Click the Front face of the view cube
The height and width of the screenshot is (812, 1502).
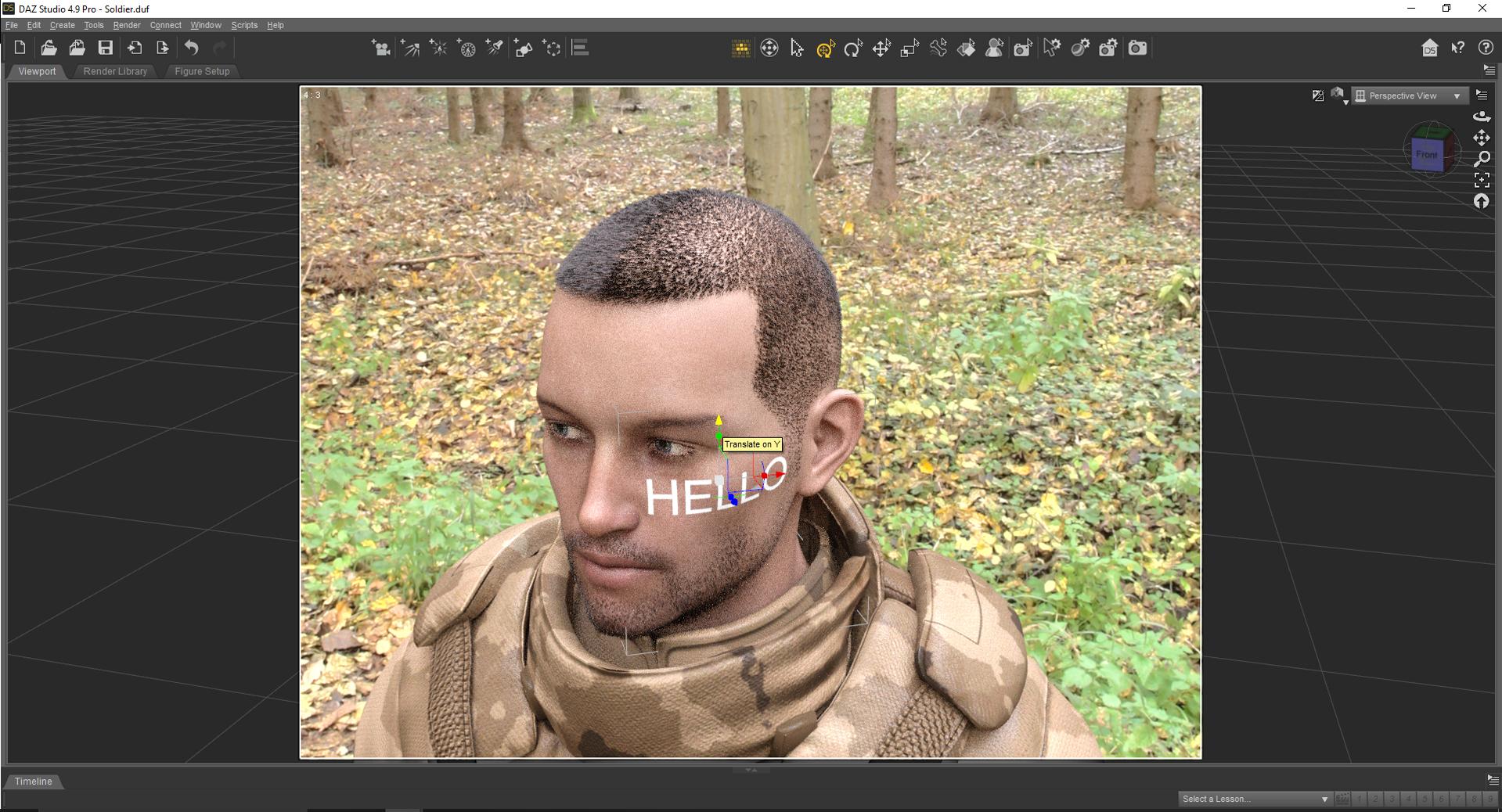(x=1426, y=154)
